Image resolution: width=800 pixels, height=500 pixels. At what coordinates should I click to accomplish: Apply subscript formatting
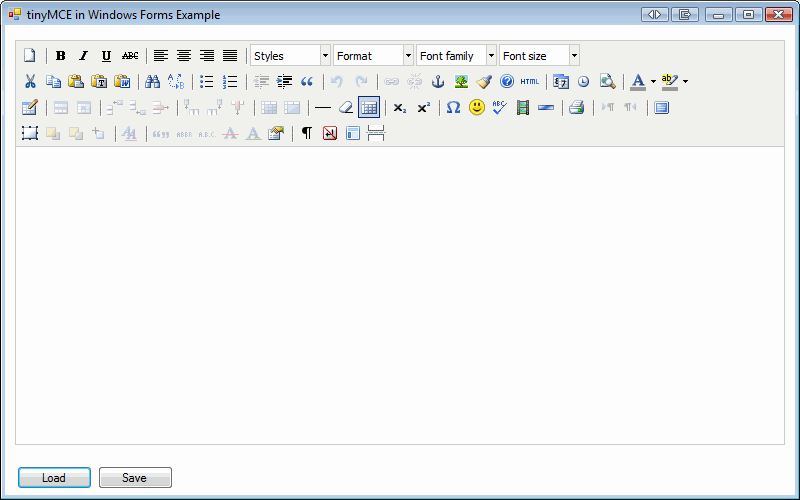[399, 108]
